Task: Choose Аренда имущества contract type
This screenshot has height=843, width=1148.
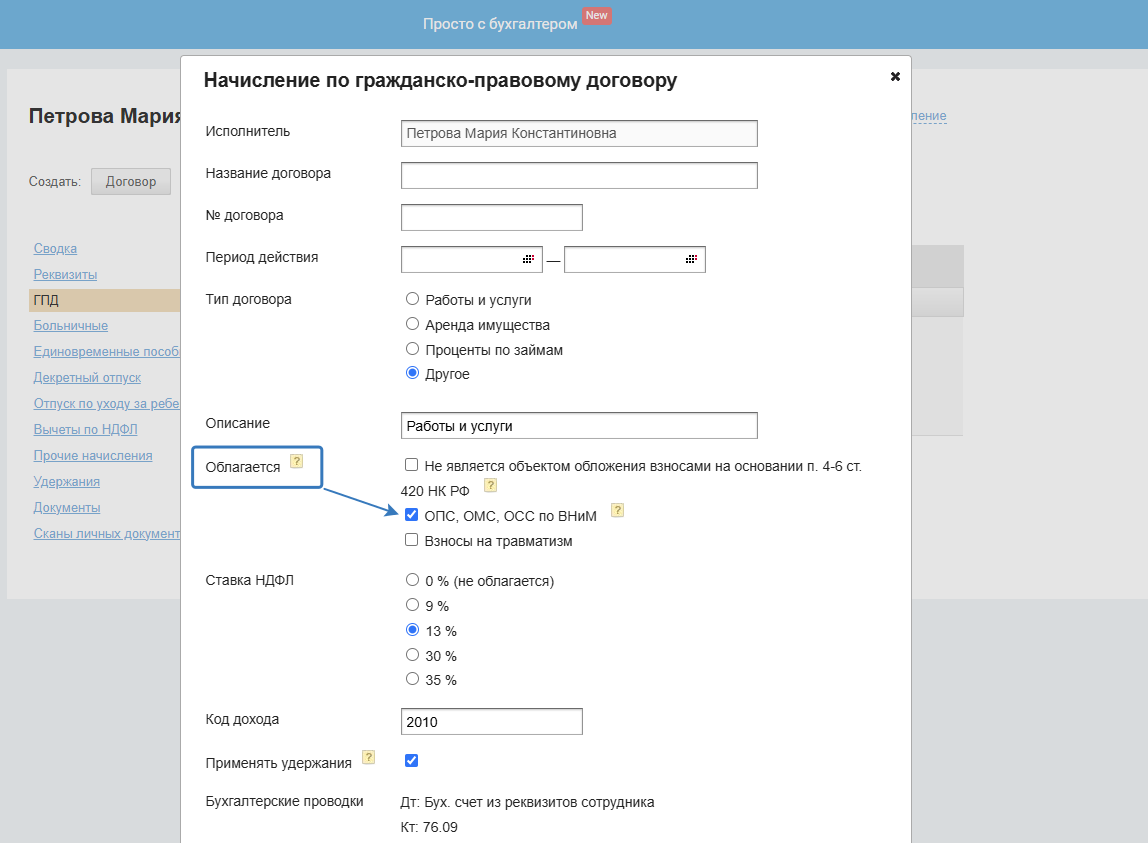Action: 412,324
